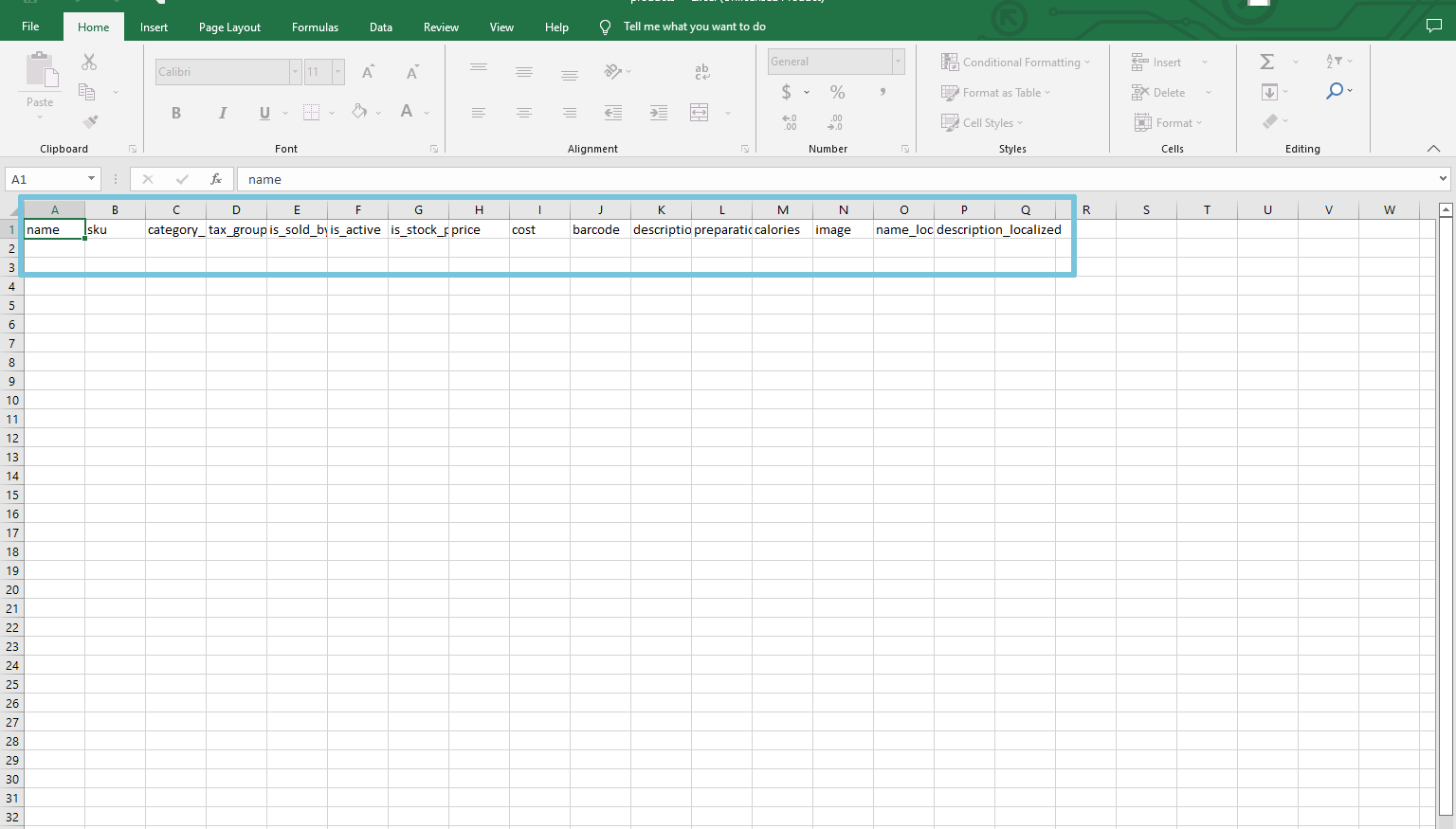1456x829 pixels.
Task: Toggle Underline formatting
Action: [264, 113]
